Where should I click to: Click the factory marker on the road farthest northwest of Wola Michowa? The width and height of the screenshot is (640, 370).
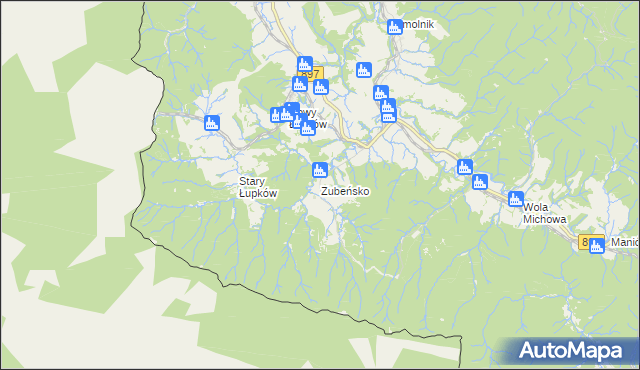(465, 167)
